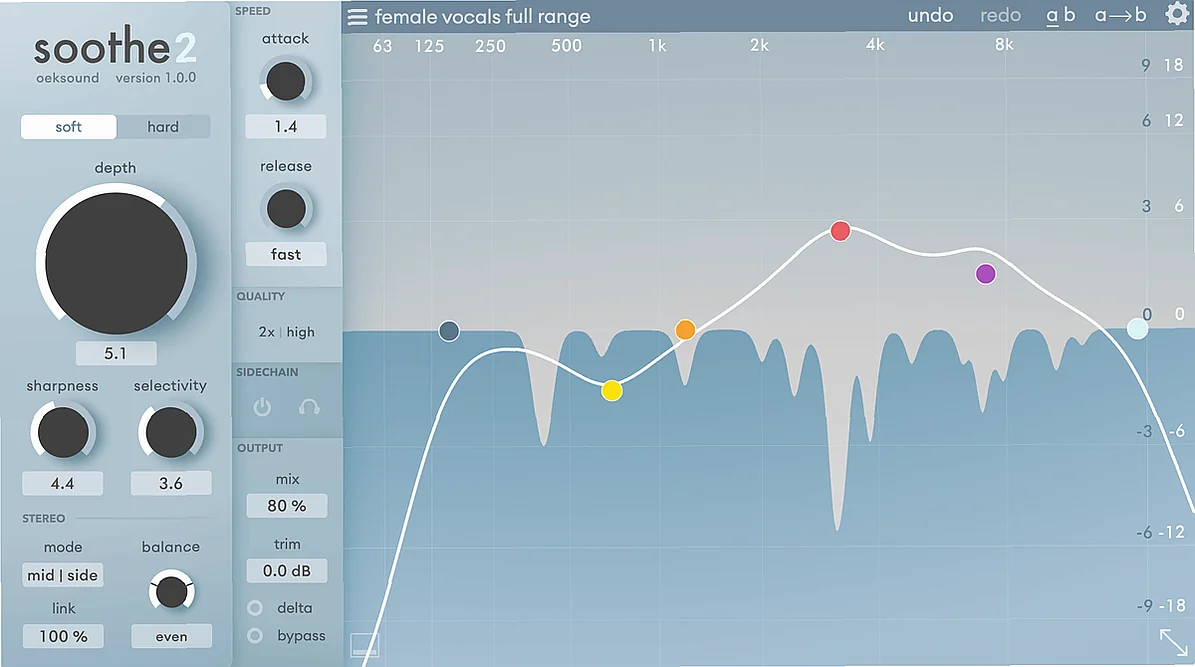Select the purple band node
The image size is (1195, 667).
click(986, 273)
